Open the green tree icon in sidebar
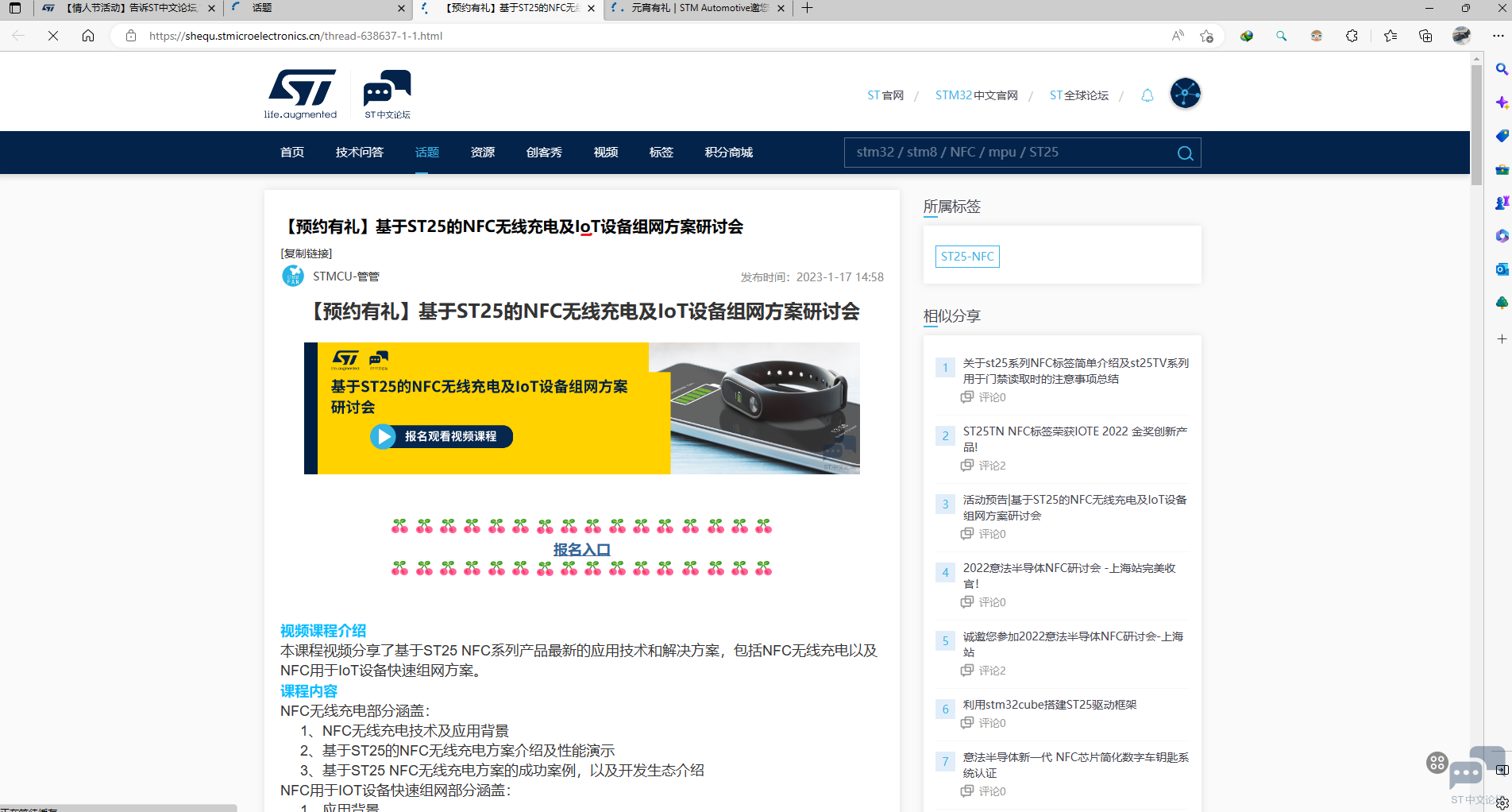 click(x=1502, y=303)
